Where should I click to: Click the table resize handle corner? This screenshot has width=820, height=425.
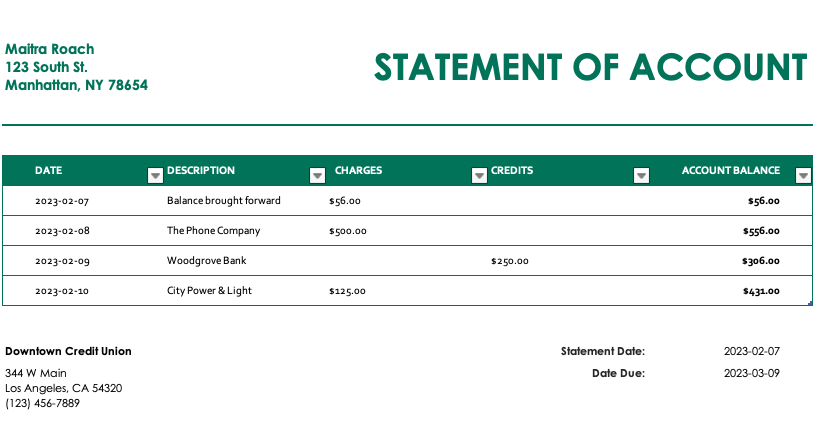pyautogui.click(x=810, y=303)
